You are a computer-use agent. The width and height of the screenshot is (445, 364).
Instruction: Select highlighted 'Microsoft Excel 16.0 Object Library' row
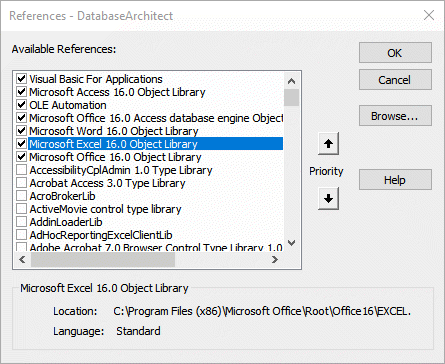tap(156, 144)
